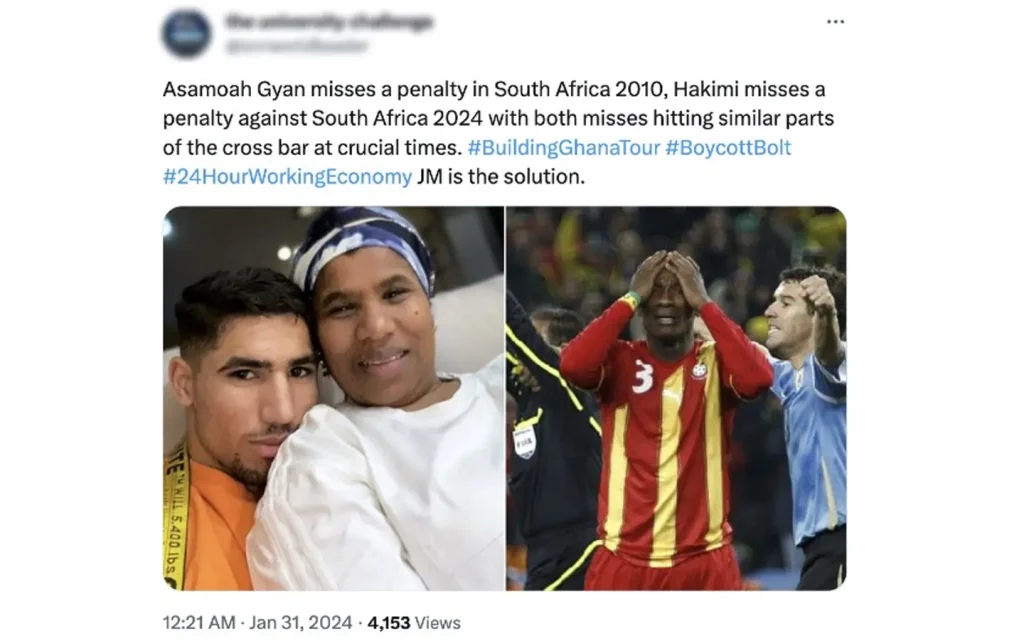The width and height of the screenshot is (1024, 641).
Task: Click the 12:21 AM timestamp
Action: [199, 623]
